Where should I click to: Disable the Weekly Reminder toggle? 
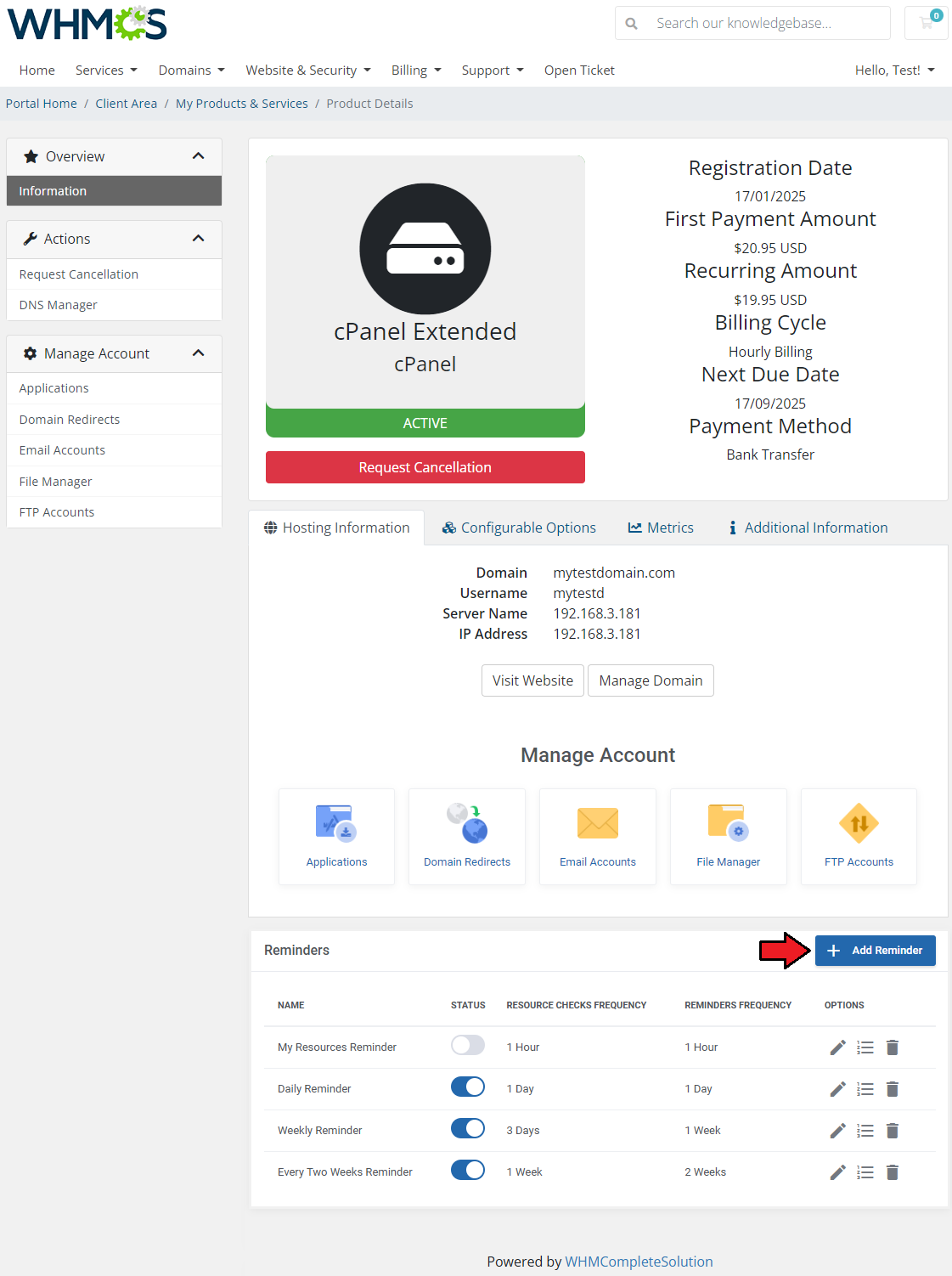468,1128
